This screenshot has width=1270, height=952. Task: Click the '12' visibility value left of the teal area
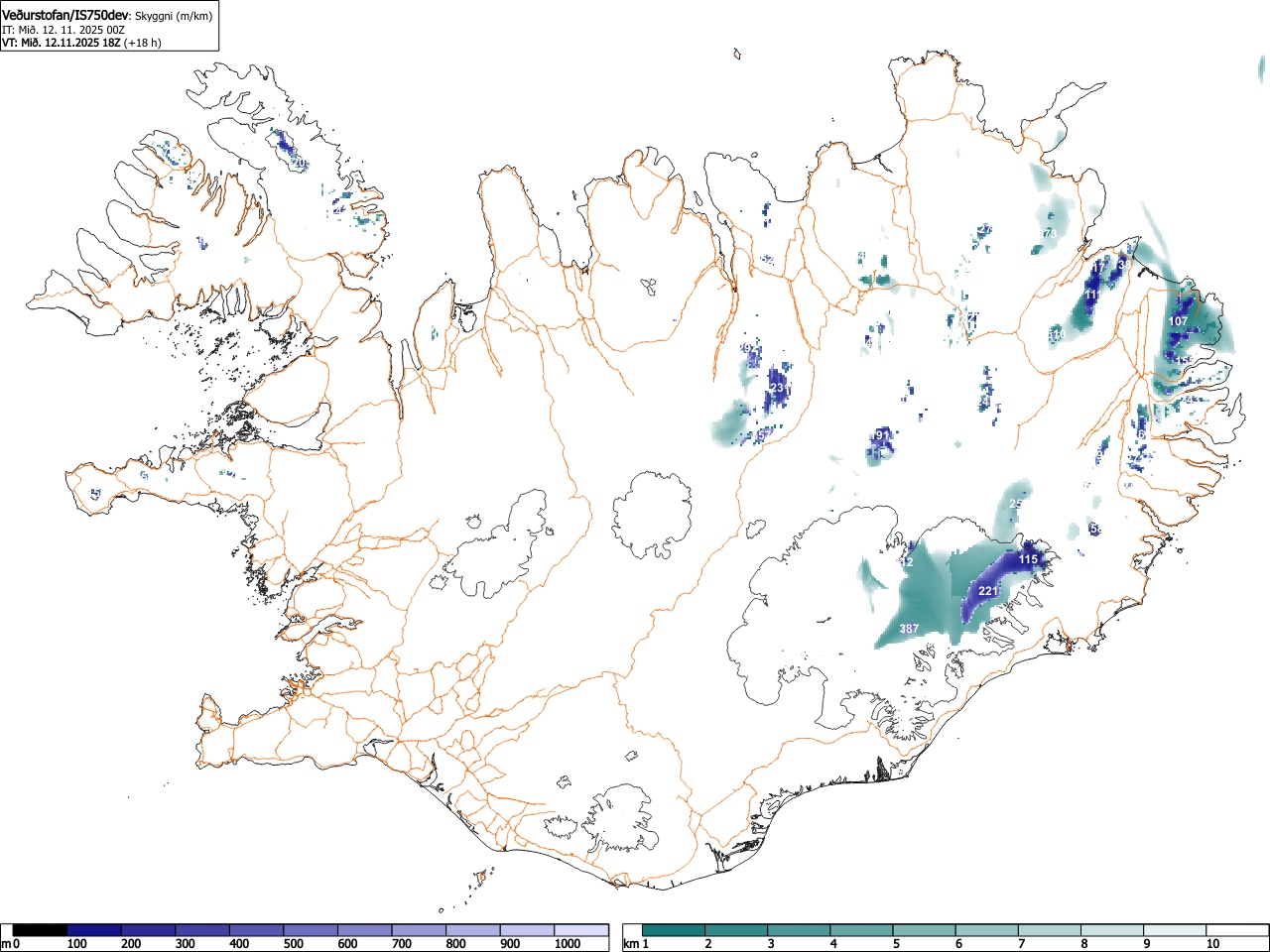pyautogui.click(x=906, y=562)
